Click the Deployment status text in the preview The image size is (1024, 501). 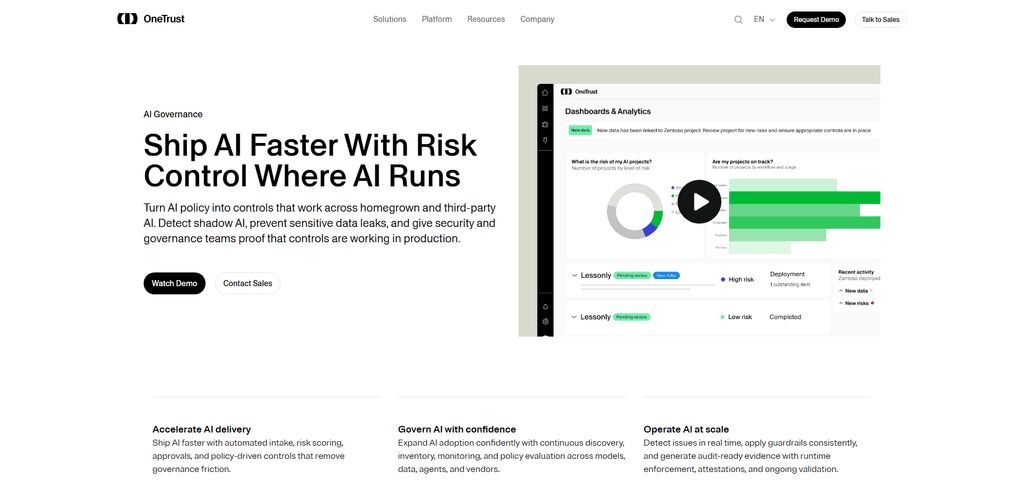pyautogui.click(x=788, y=274)
